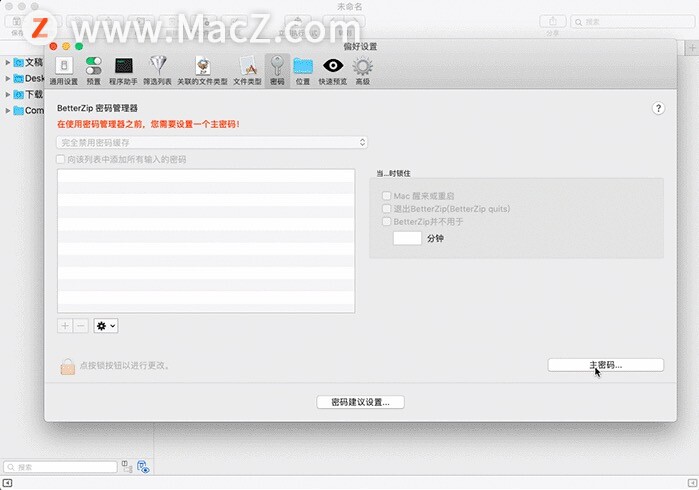
Task: Click the right-arrow panel toggle in status bar
Action: pos(692,483)
